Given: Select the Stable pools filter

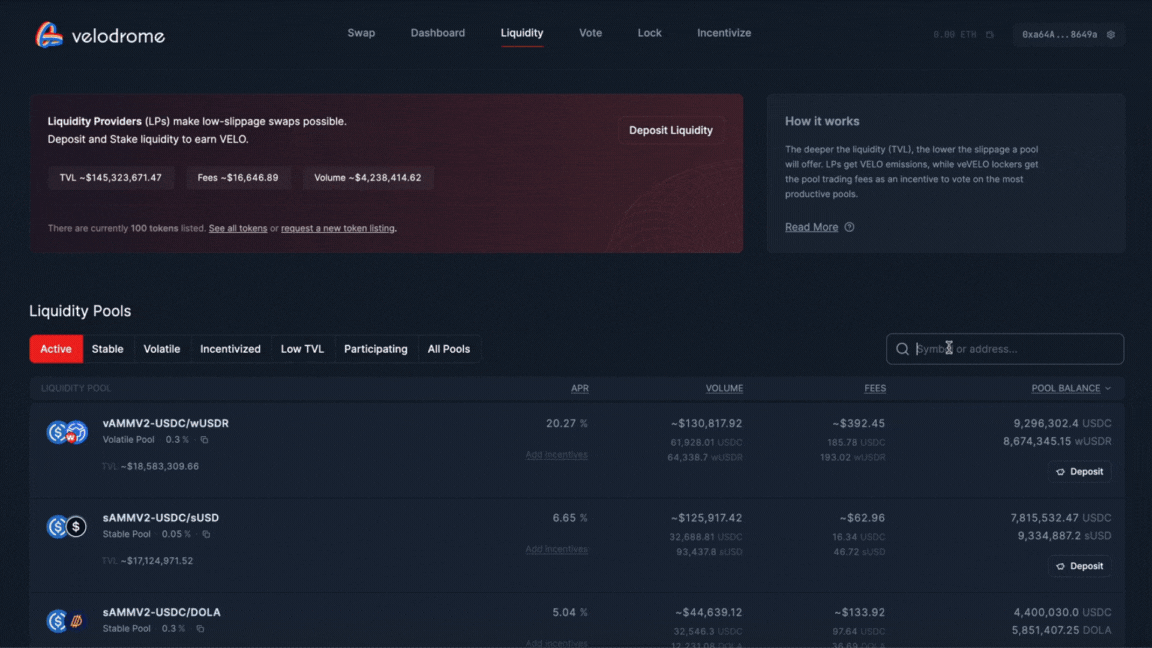Looking at the screenshot, I should click(107, 349).
